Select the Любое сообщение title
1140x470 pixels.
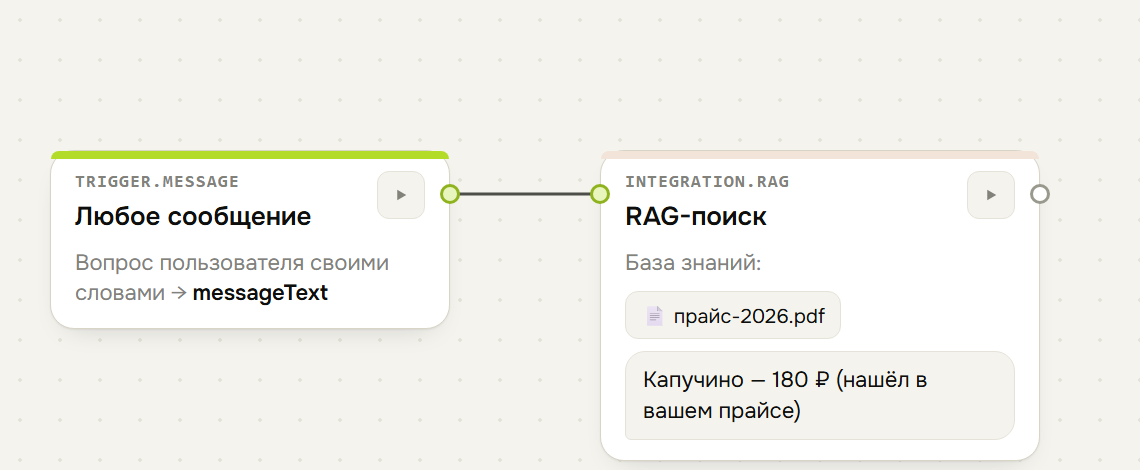pos(193,216)
